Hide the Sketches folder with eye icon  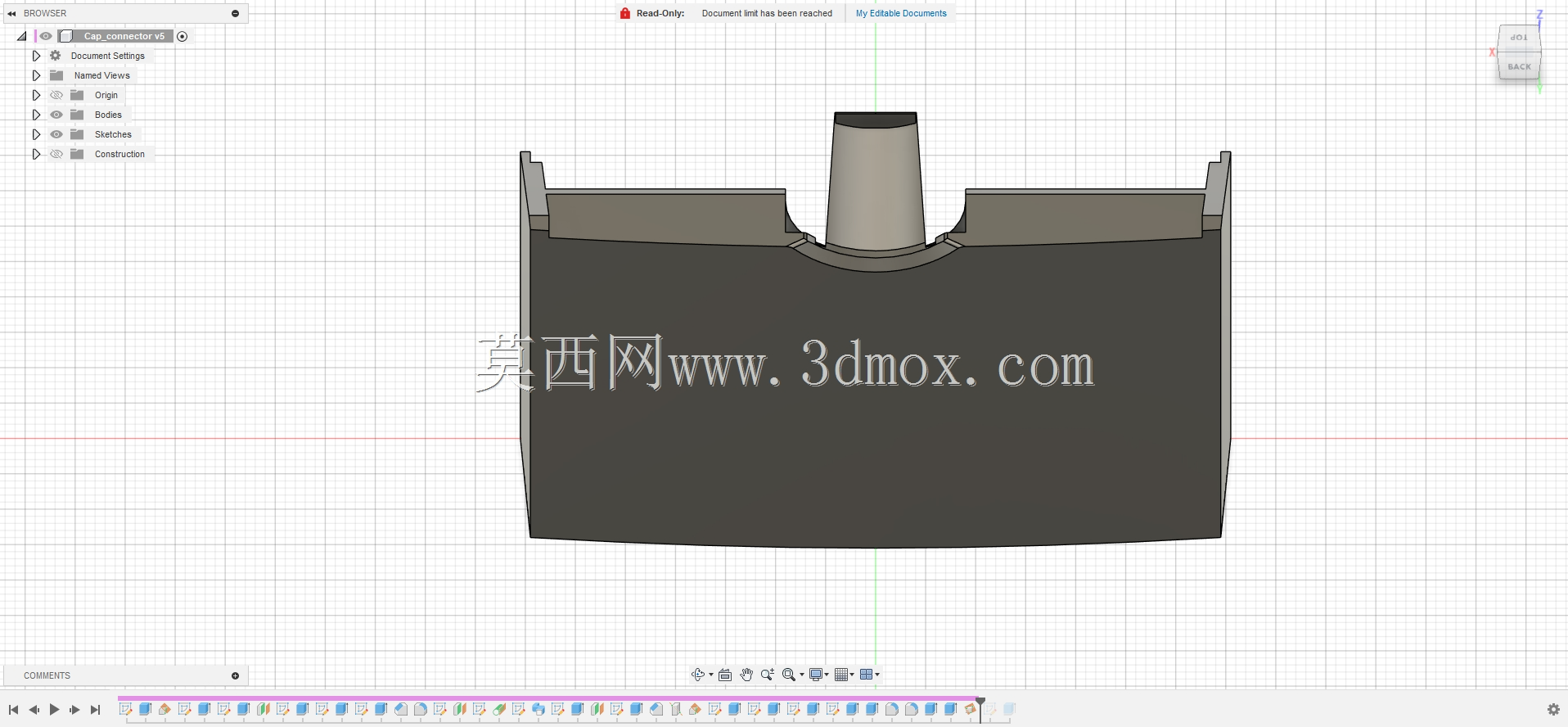[56, 134]
